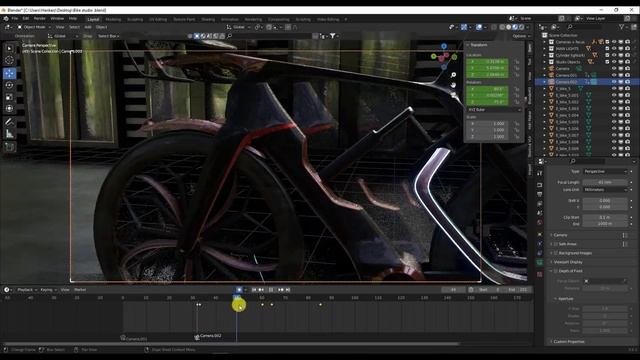The image size is (640, 360).
Task: Click Output properties tab icon
Action: click(540, 194)
